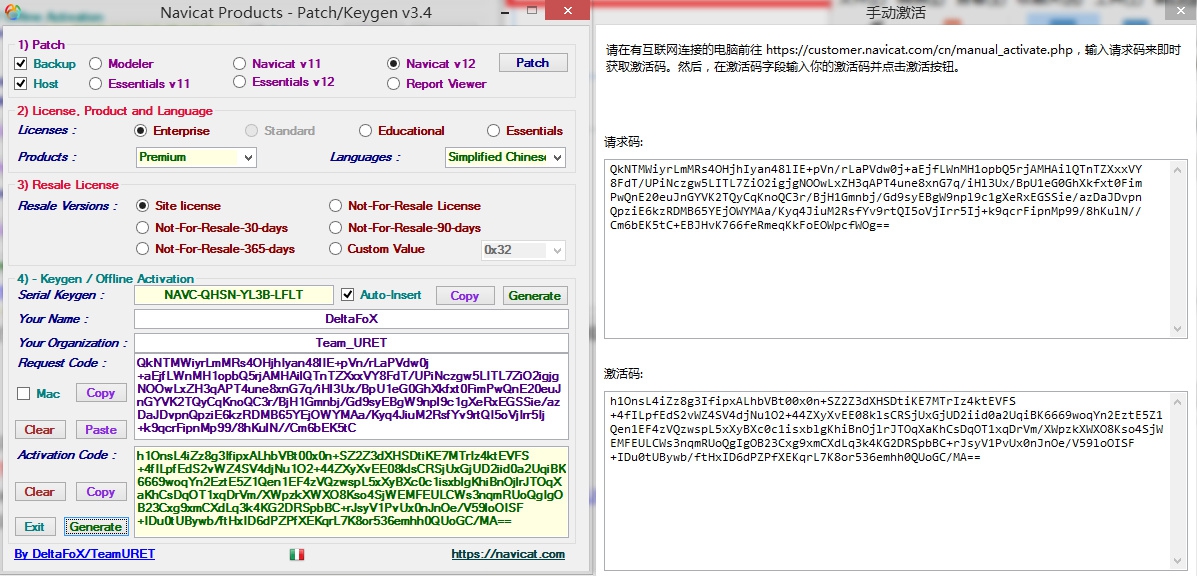Select the Navicat v11 radio option
1197x576 pixels.
(x=240, y=64)
